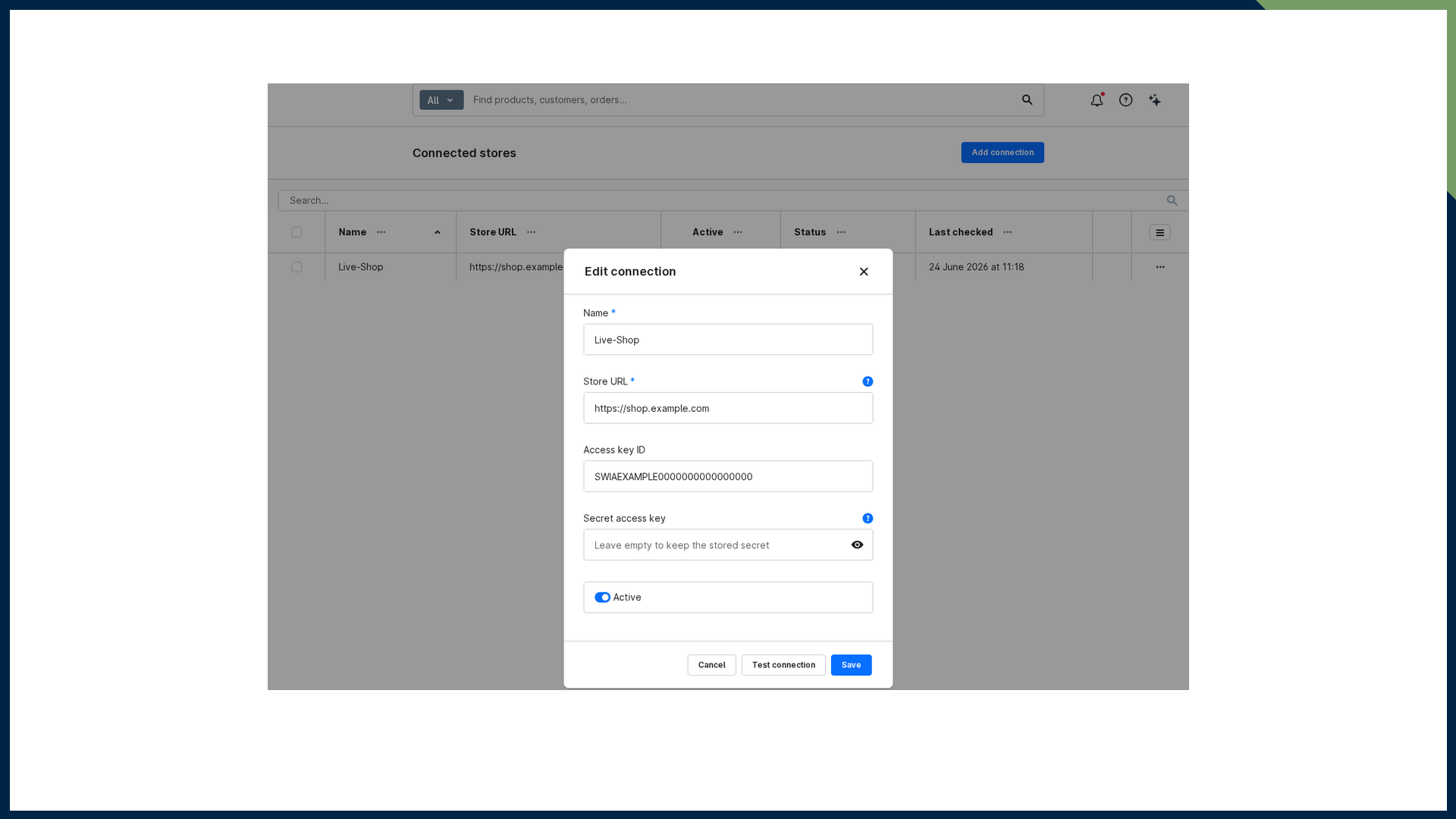The height and width of the screenshot is (819, 1456).
Task: Open the help question mark icon in header
Action: (1125, 100)
